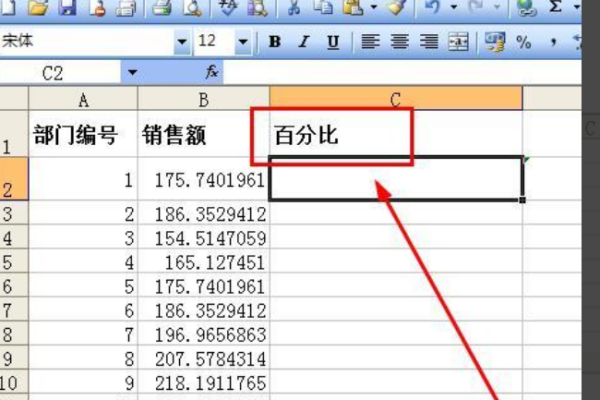Image resolution: width=600 pixels, height=400 pixels.
Task: Select row 2 header
Action: pos(14,179)
